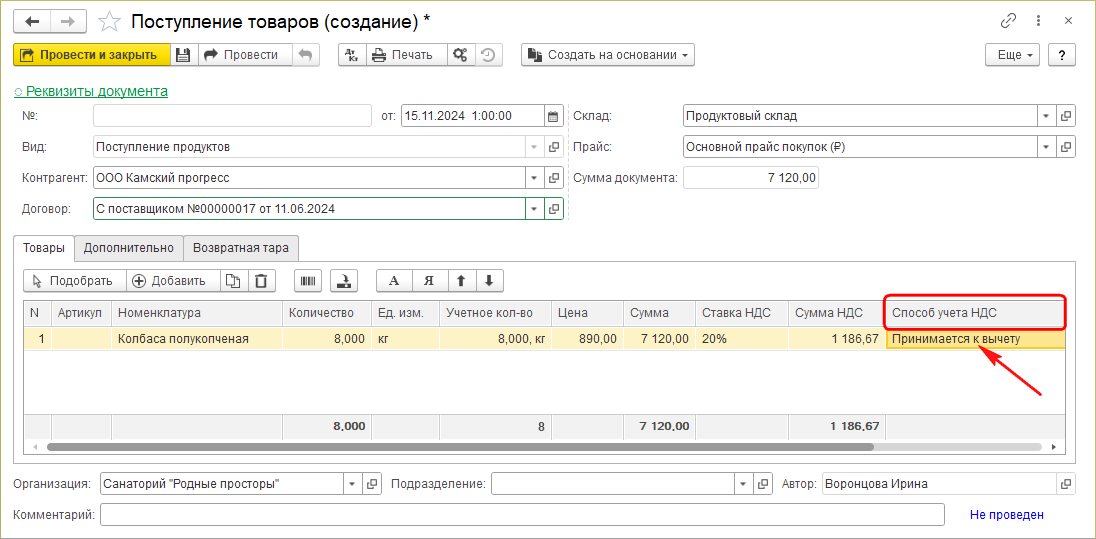
Task: Click the save document floppy disk icon
Action: click(x=183, y=55)
